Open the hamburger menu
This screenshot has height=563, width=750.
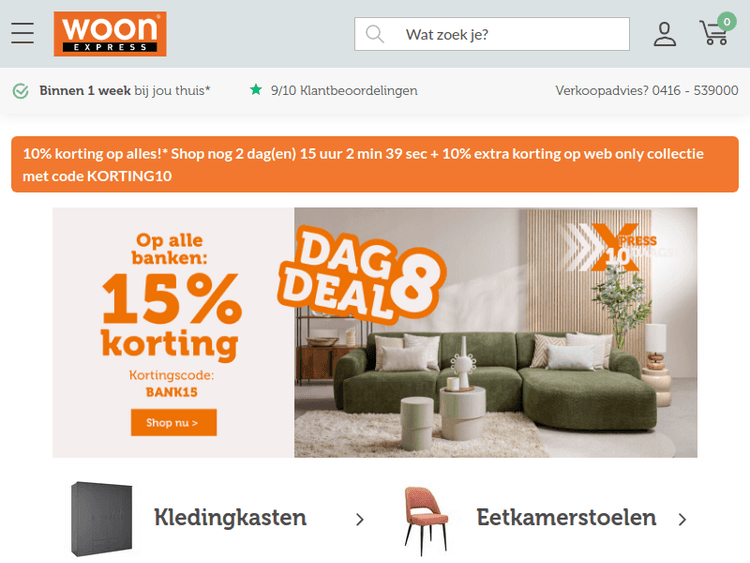[22, 33]
